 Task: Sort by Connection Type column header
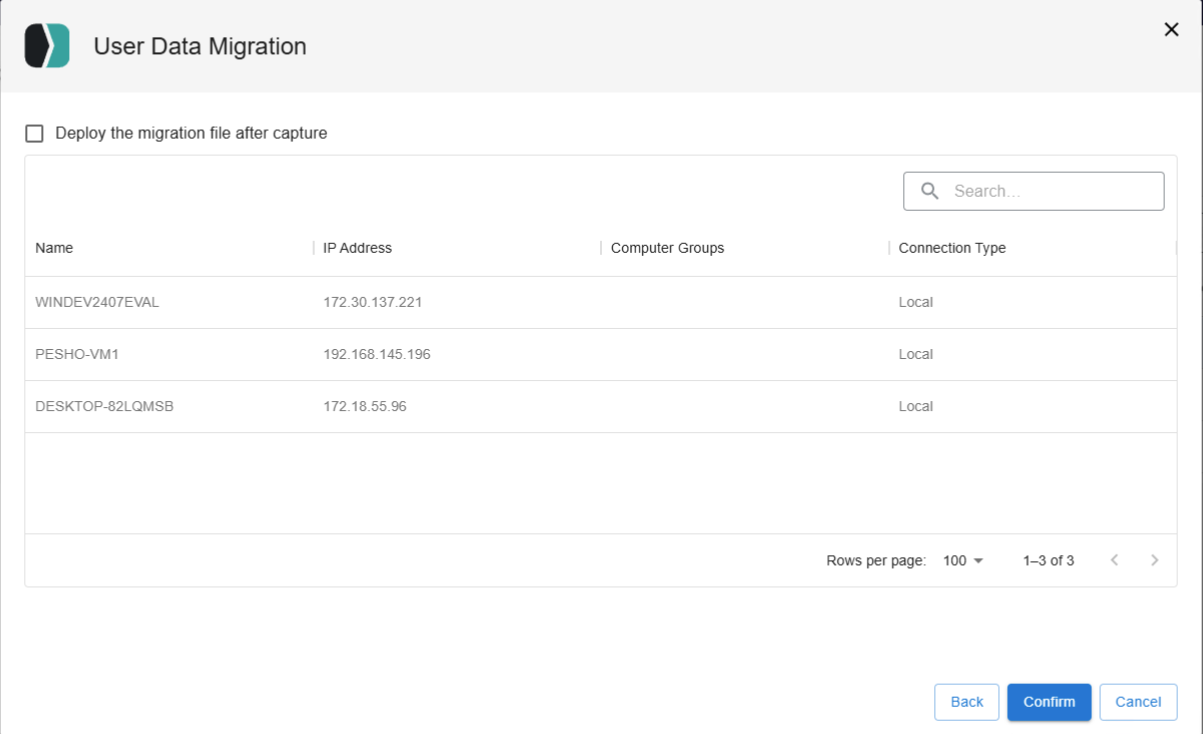[952, 248]
